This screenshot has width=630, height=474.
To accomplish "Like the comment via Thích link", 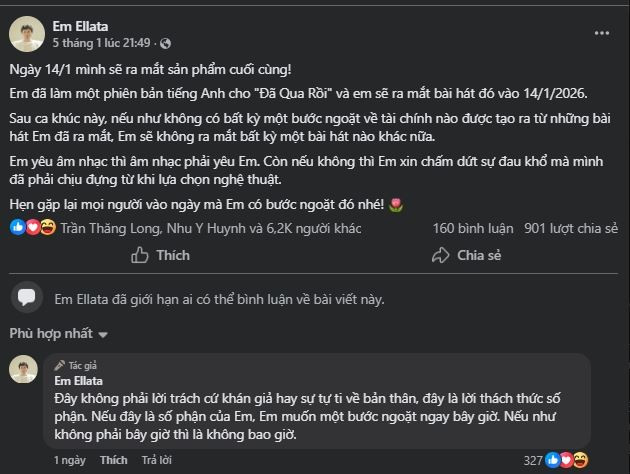I will [x=113, y=460].
